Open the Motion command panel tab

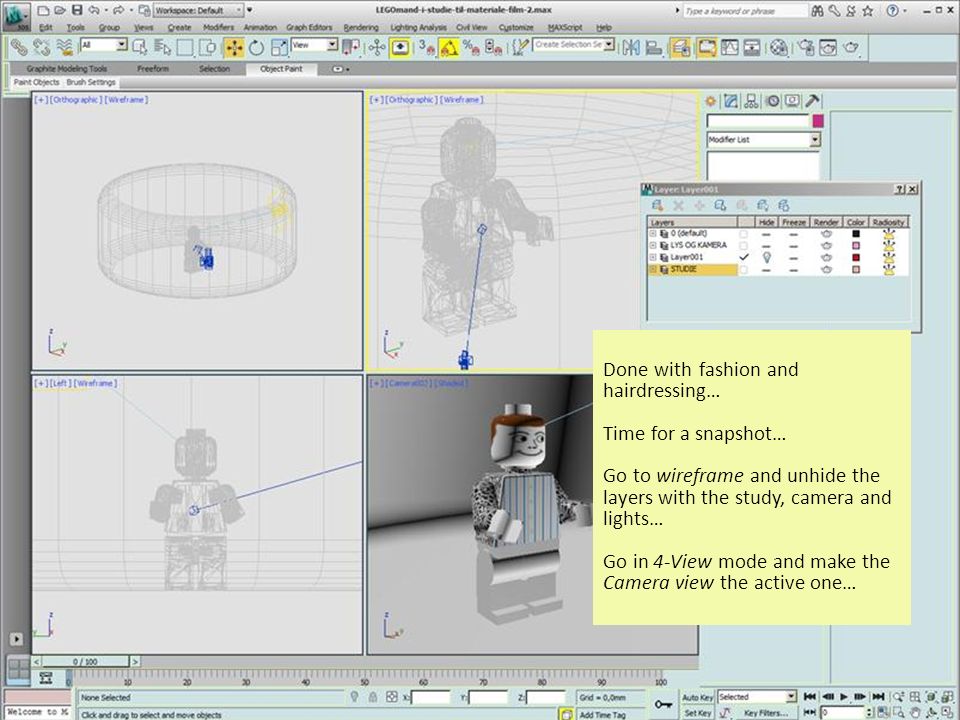(x=772, y=101)
